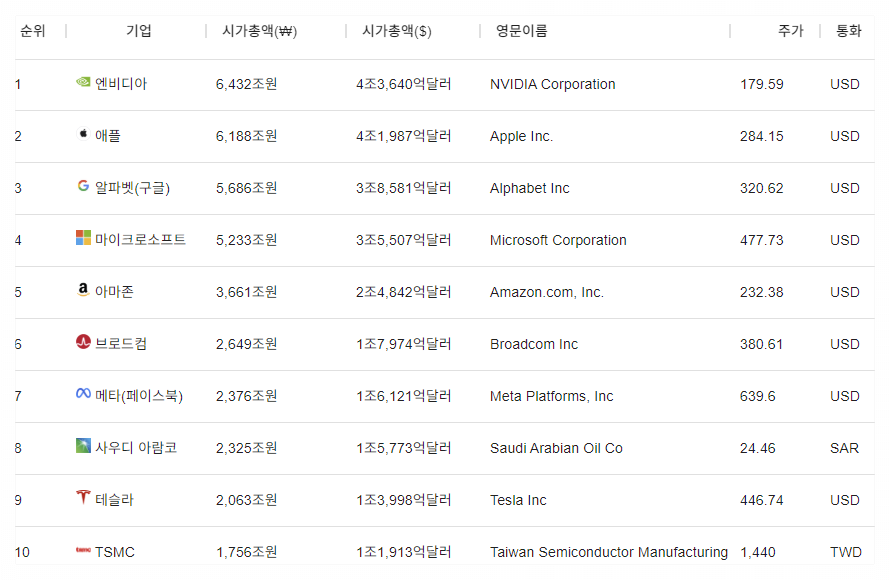890x580 pixels.
Task: Open the 사우디 아람코 company name
Action: [136, 448]
